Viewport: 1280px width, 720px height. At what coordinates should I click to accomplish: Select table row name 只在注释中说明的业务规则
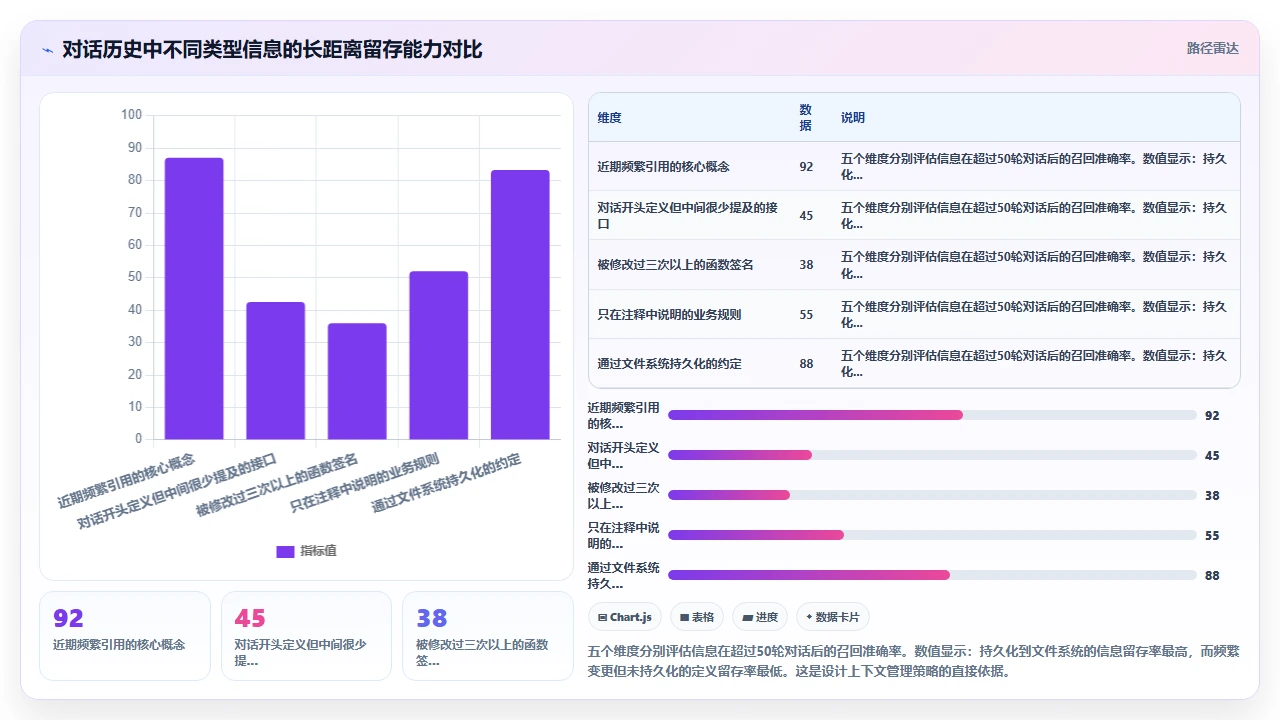coord(669,314)
